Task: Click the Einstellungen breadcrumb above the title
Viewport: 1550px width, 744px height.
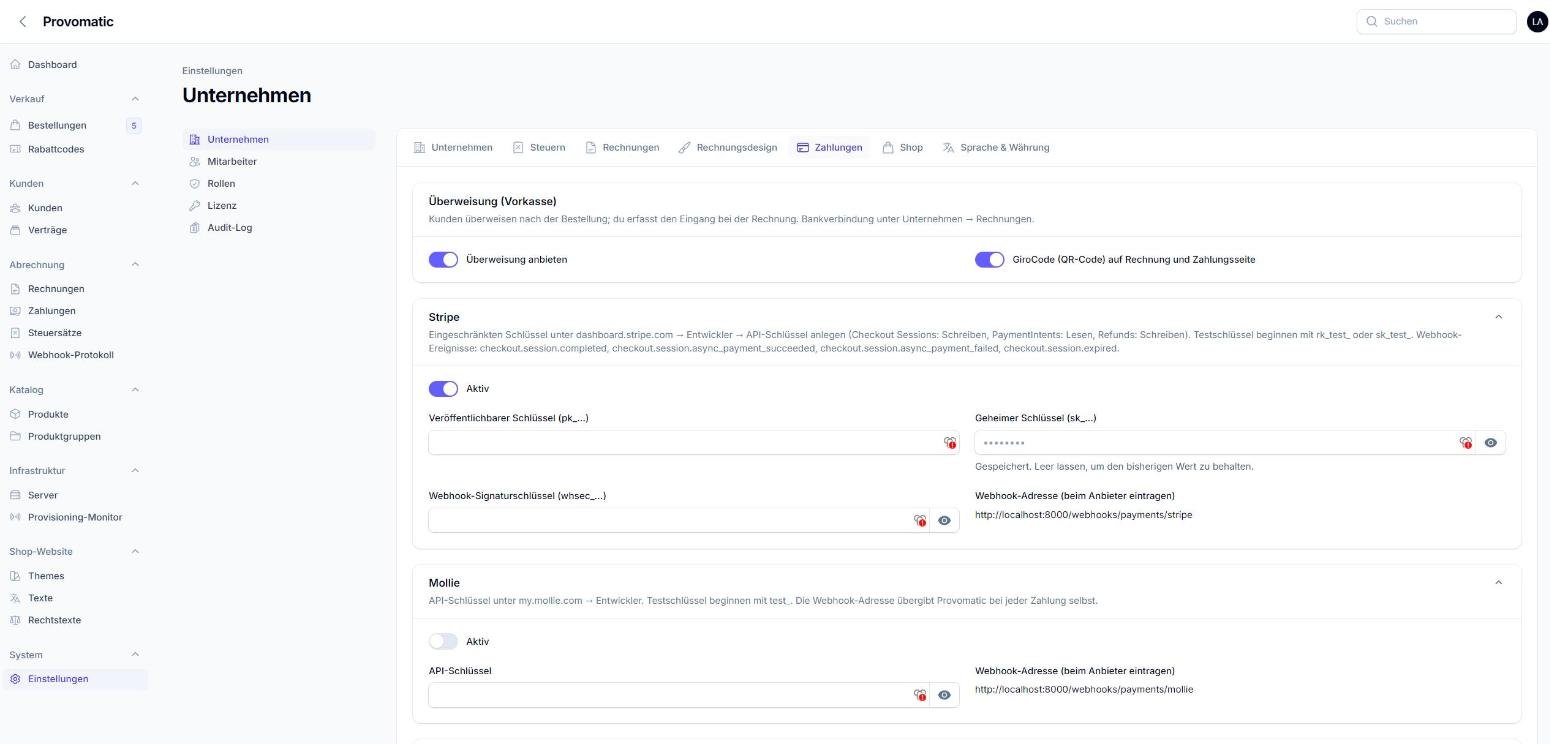Action: [x=212, y=71]
